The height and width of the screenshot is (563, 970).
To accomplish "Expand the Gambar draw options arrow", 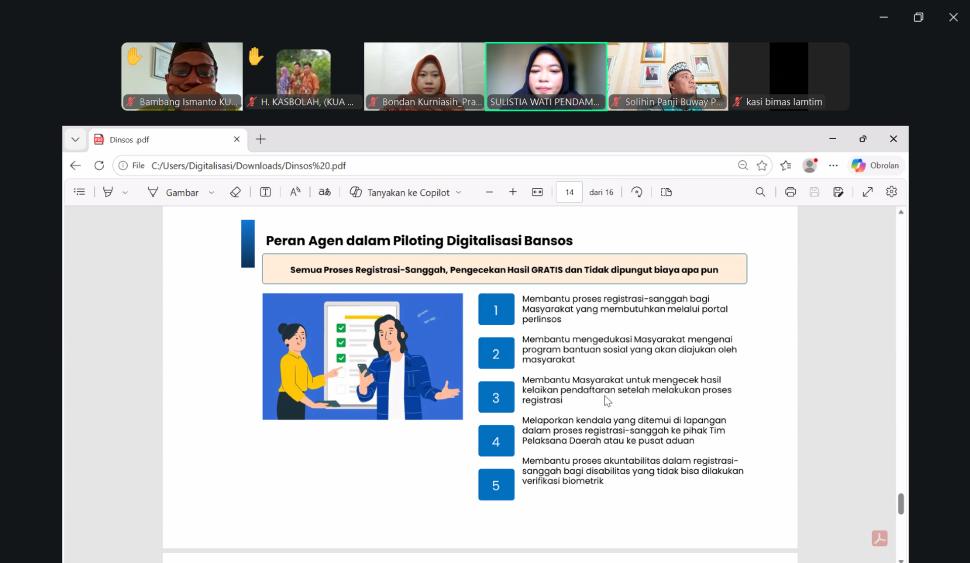I will [212, 193].
